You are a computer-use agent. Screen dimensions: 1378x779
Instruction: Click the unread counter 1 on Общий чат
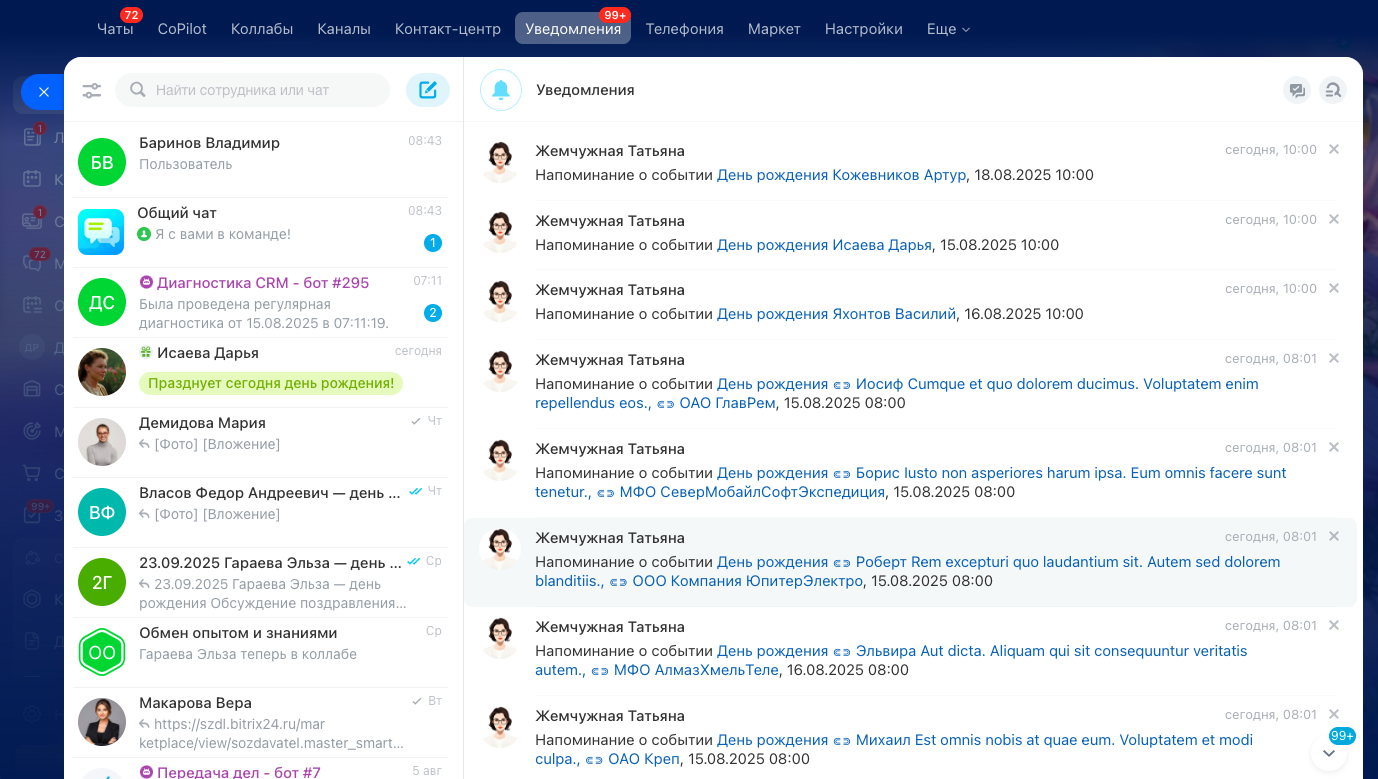coord(433,243)
